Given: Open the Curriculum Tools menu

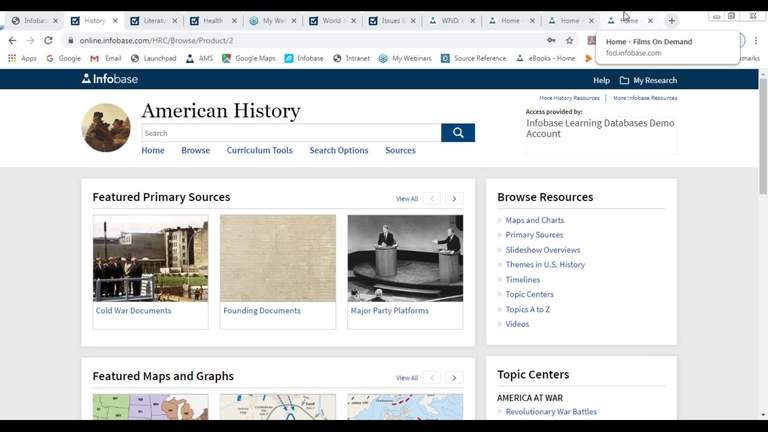Looking at the screenshot, I should tap(259, 150).
